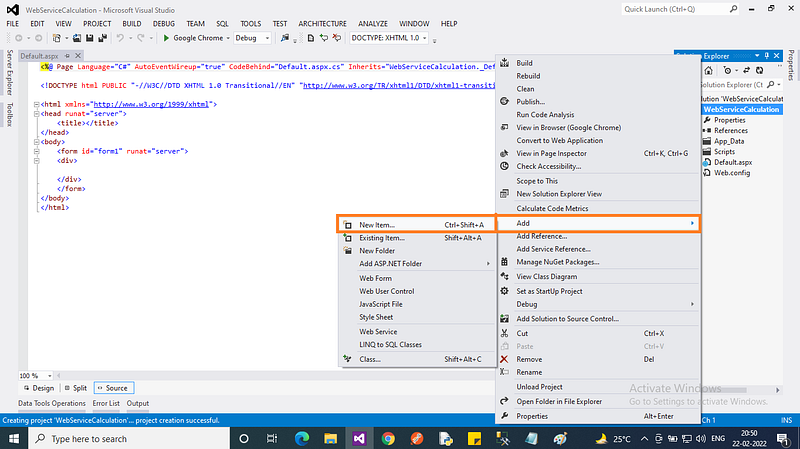Select Manage NuGet Packages...
Viewport: 800px width, 449px height.
598,262
